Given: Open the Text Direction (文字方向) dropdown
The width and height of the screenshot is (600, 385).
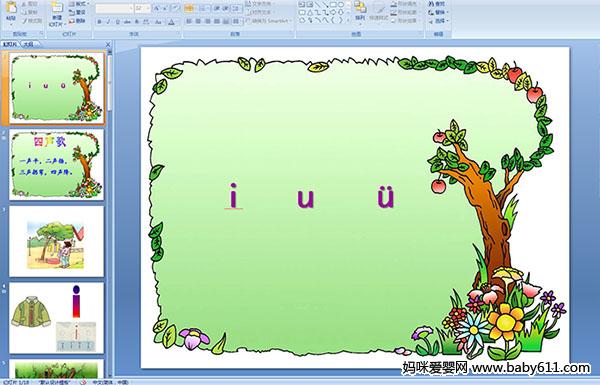Looking at the screenshot, I should (260, 4).
